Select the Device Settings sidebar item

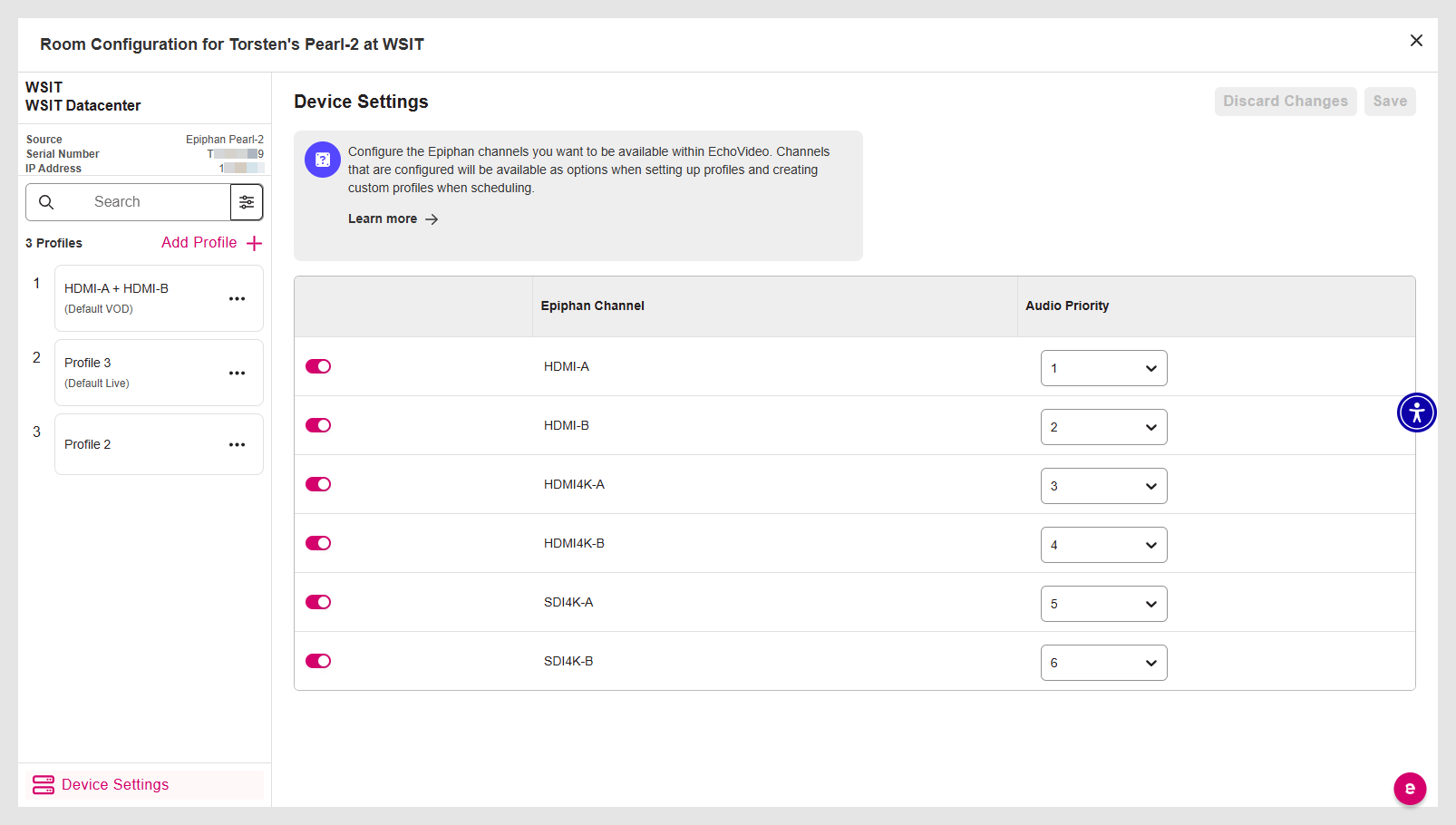coord(144,785)
